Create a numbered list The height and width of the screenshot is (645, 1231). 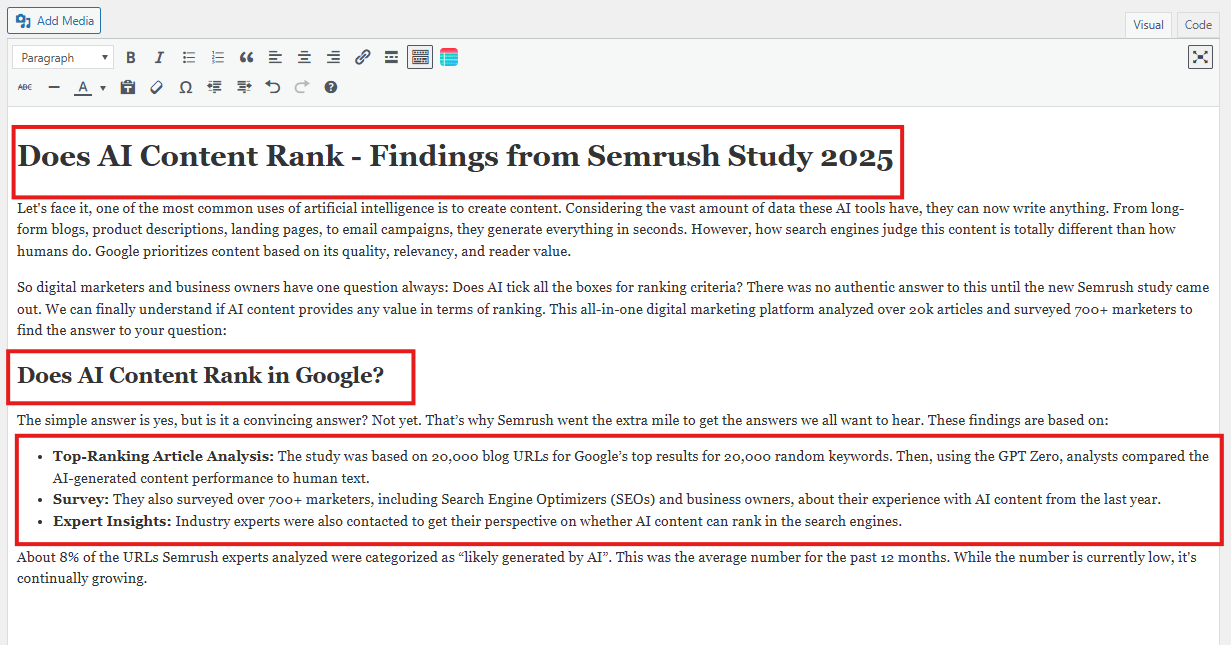217,58
